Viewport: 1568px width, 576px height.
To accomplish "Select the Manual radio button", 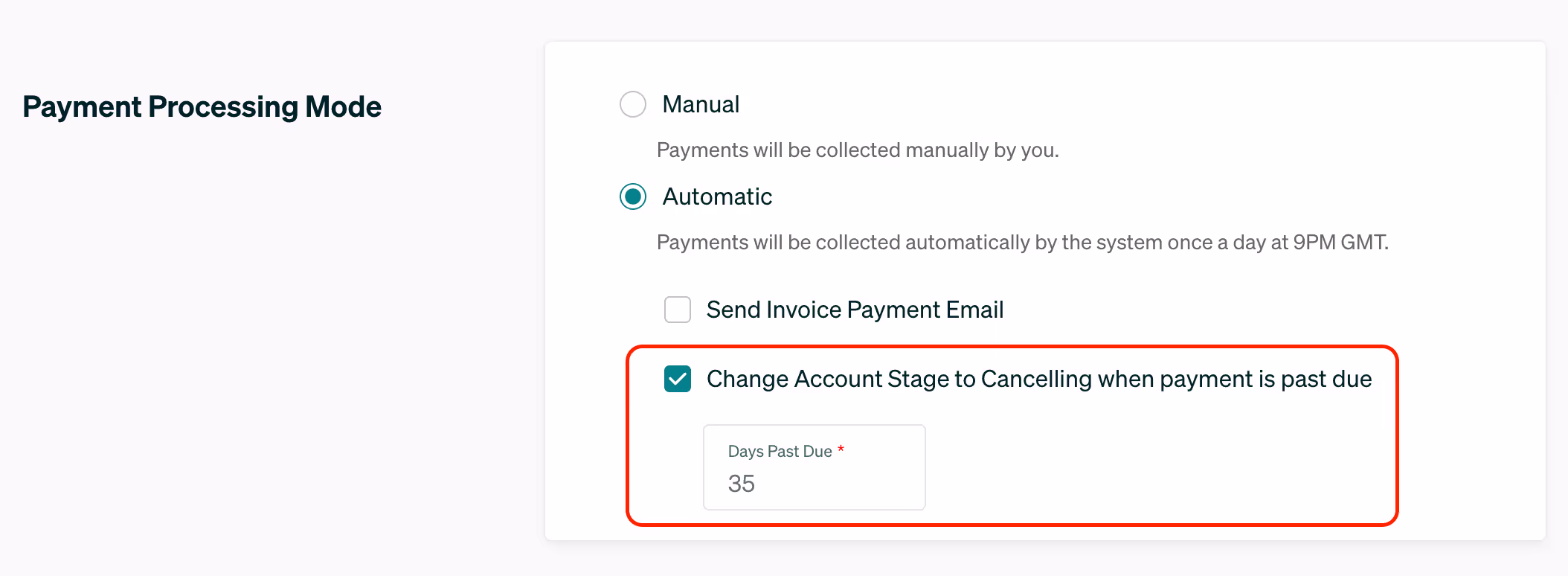I will click(633, 104).
